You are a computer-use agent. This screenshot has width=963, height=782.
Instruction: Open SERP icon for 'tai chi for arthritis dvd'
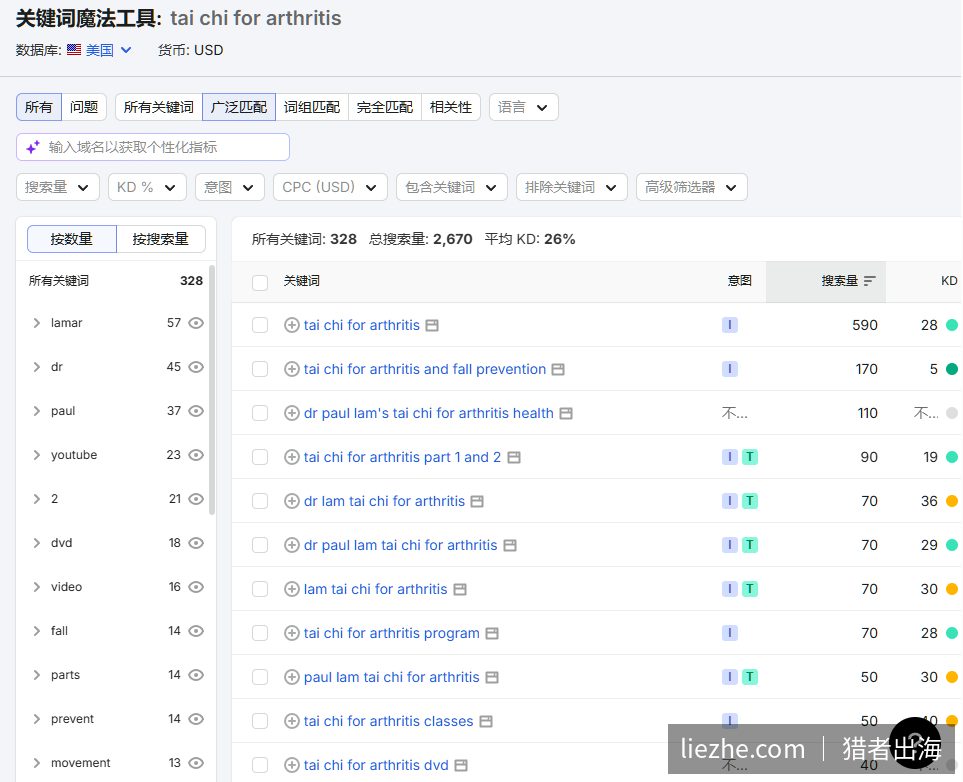pos(461,765)
